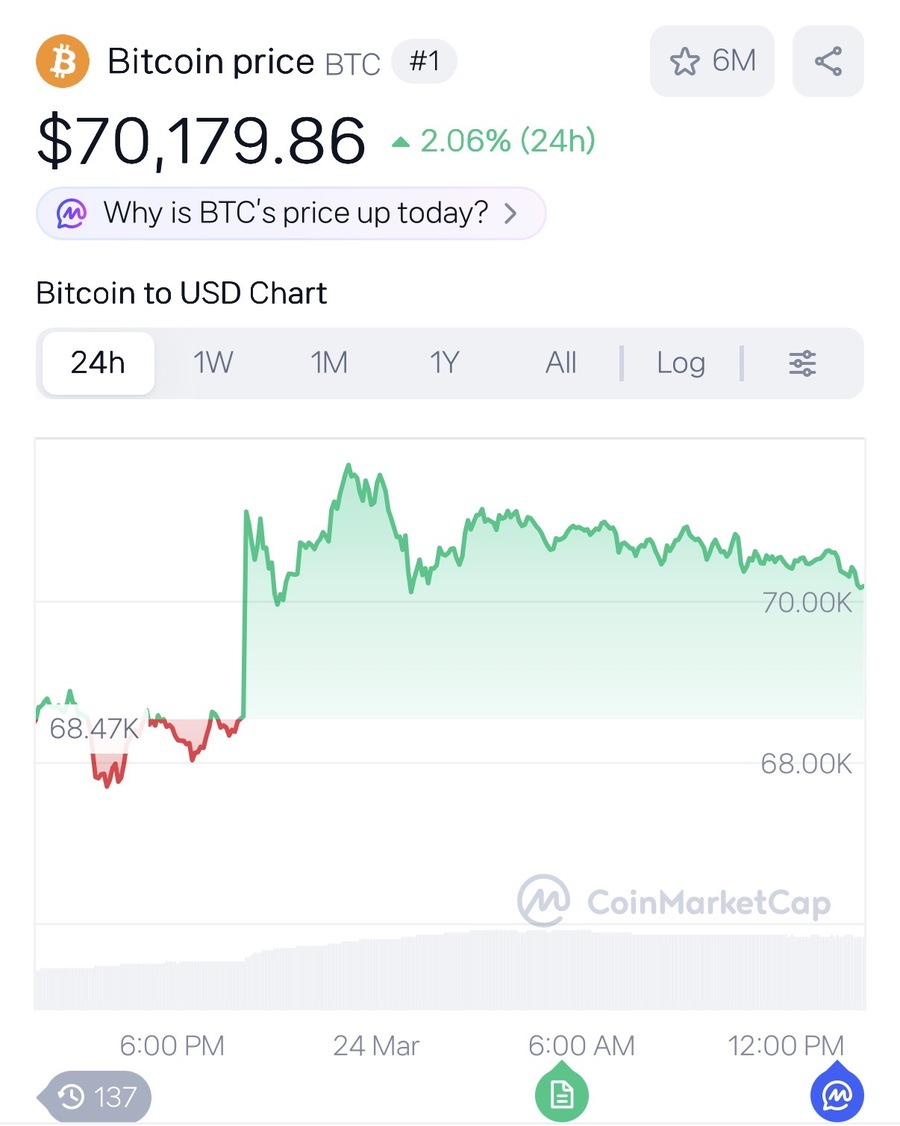Open the share icon button

827,61
